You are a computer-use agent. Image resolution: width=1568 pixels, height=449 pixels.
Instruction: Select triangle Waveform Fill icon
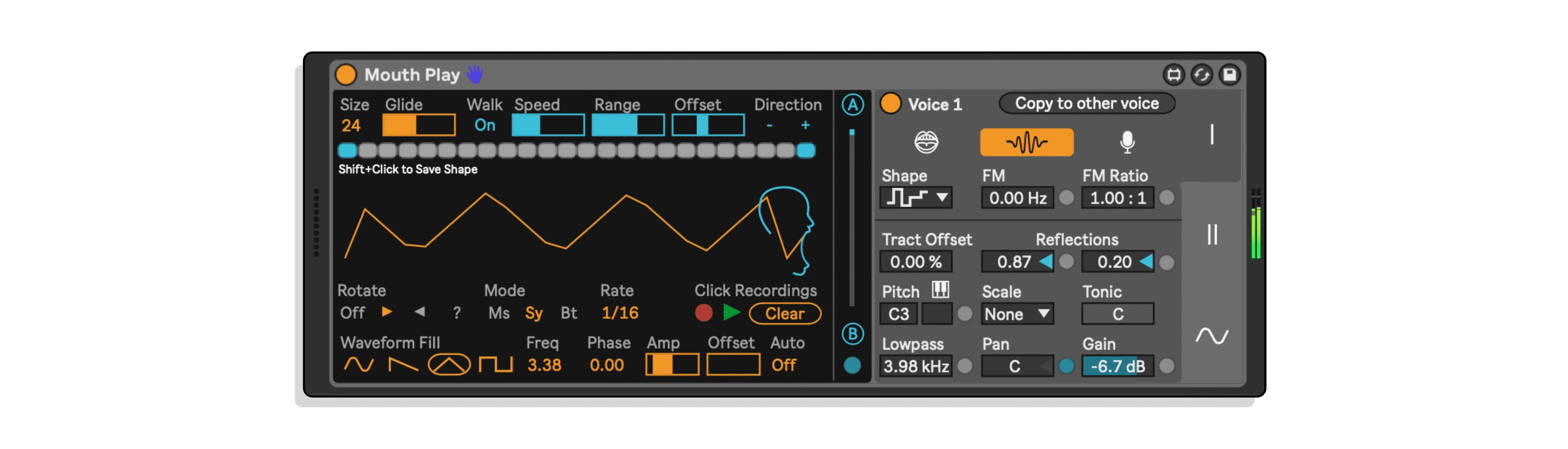(449, 365)
